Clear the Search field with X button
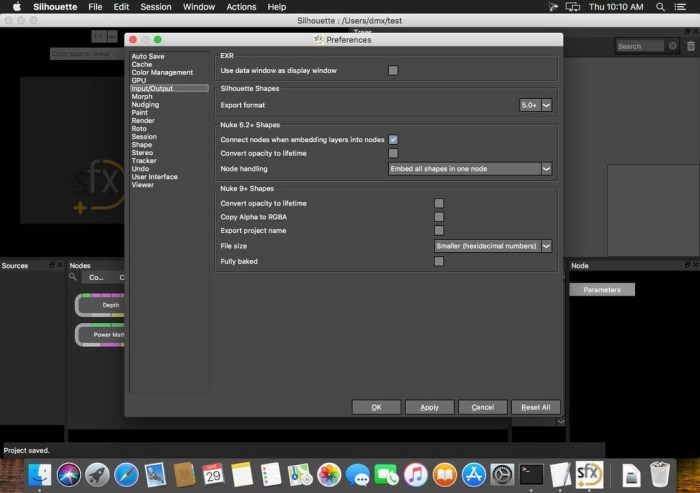Viewport: 700px width, 493px height. point(673,46)
